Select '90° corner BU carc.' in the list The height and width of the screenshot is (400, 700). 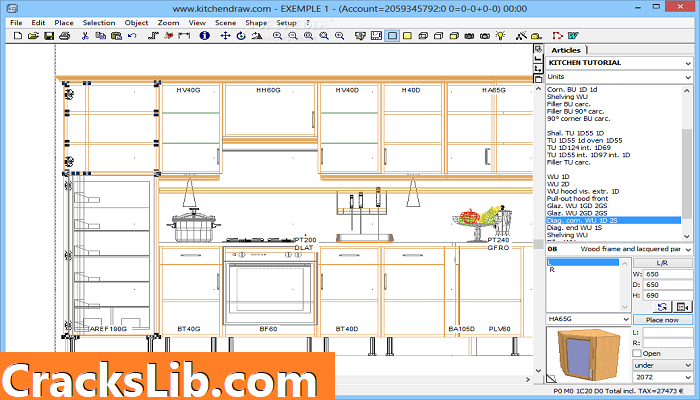pos(578,119)
